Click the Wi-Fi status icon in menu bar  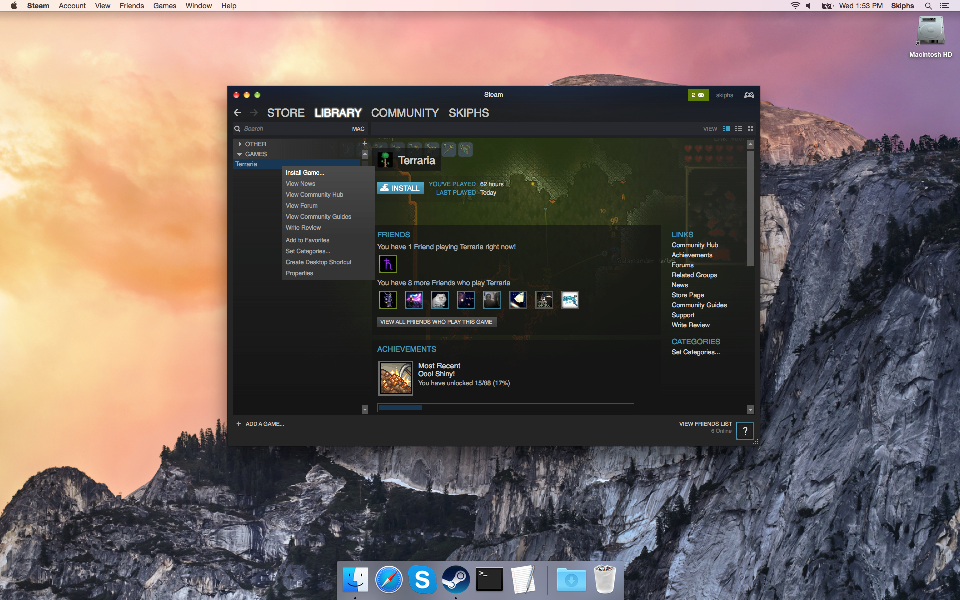(x=795, y=6)
